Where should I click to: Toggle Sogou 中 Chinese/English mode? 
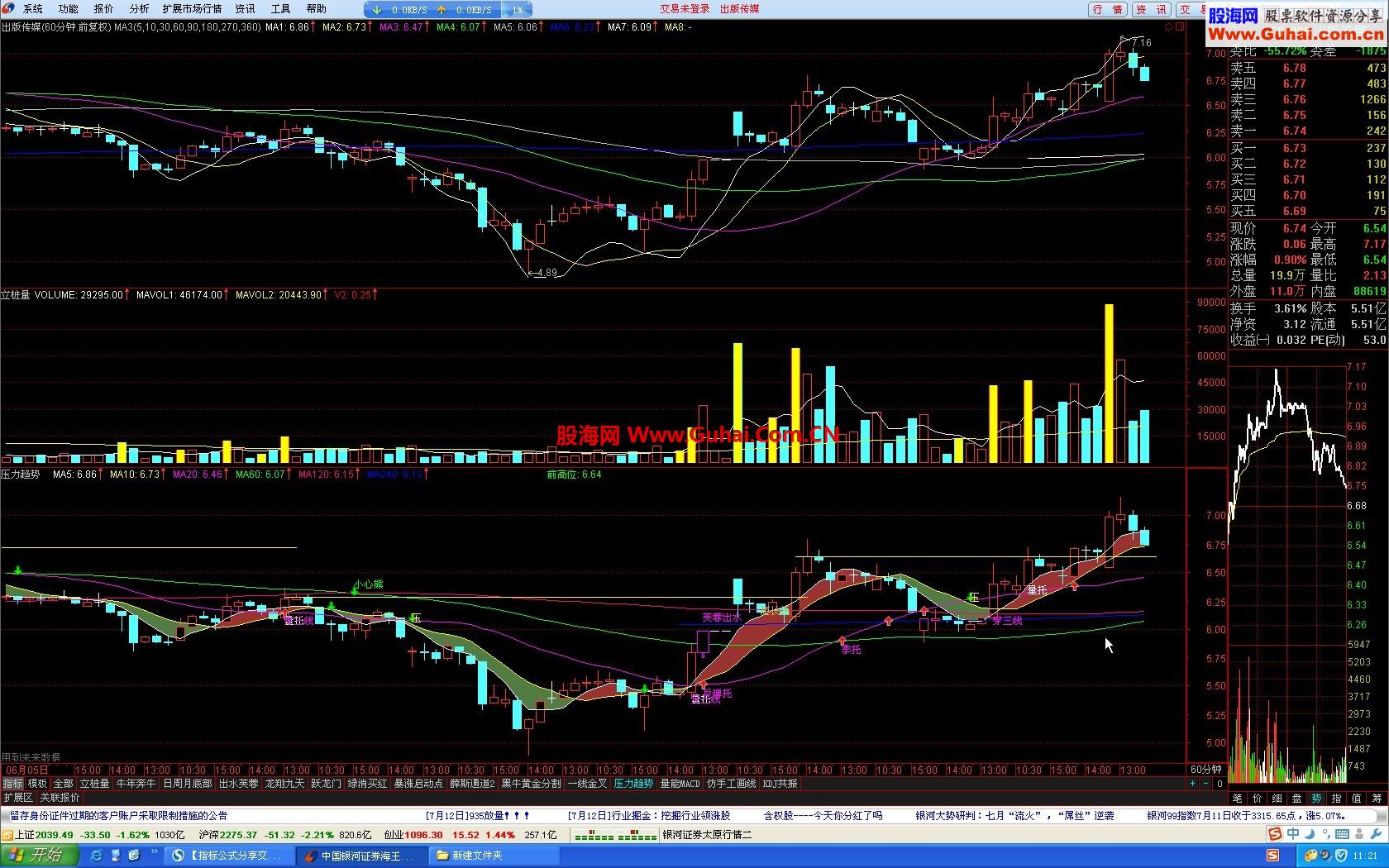tap(1292, 835)
